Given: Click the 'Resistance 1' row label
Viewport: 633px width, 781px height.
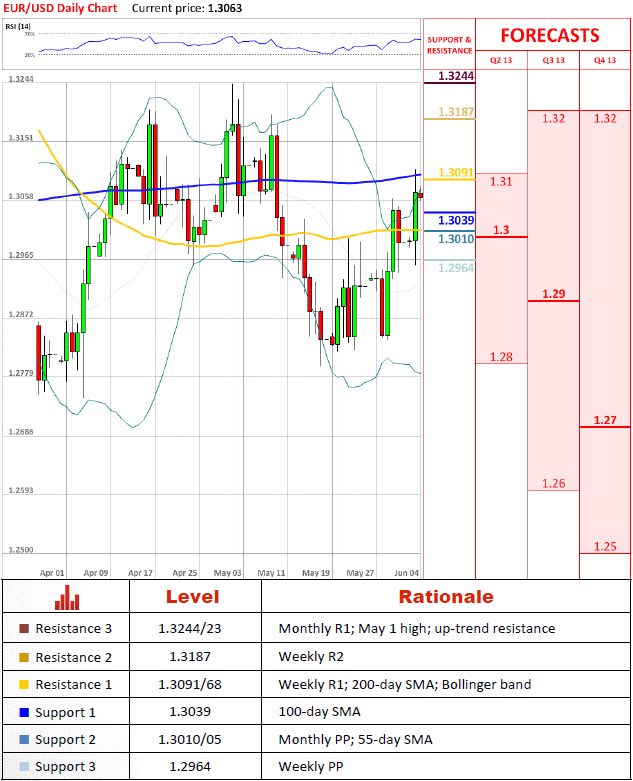Looking at the screenshot, I should click(73, 684).
